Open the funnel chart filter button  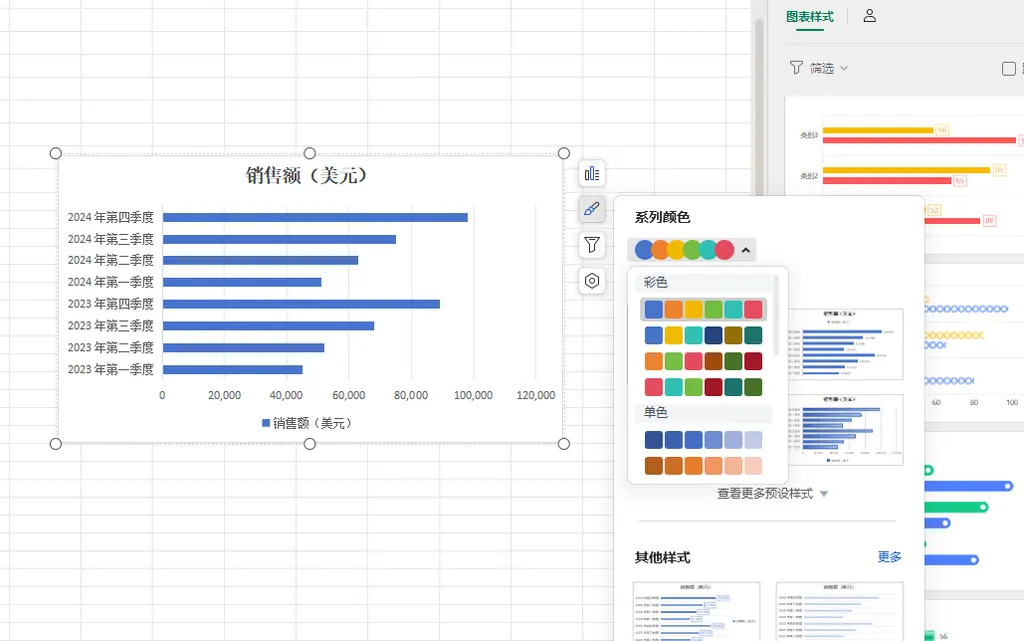pyautogui.click(x=592, y=245)
